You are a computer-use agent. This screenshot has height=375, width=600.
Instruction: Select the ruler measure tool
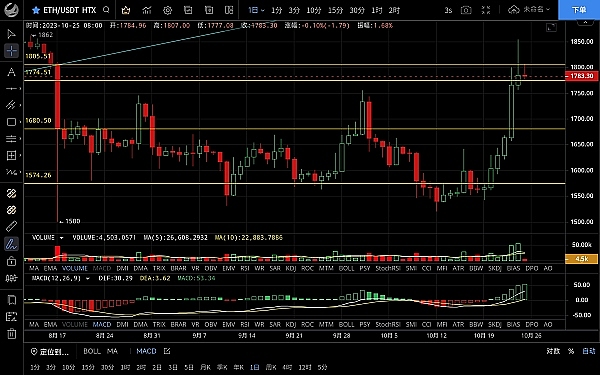point(11,227)
